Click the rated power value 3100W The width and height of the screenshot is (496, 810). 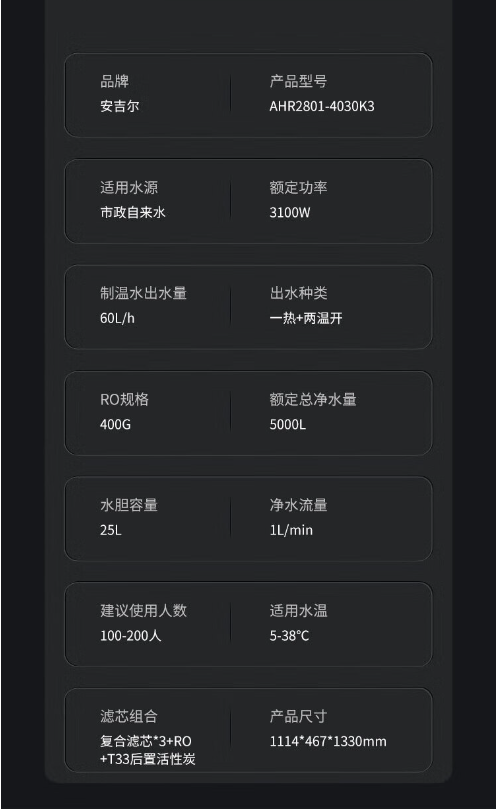coord(290,212)
